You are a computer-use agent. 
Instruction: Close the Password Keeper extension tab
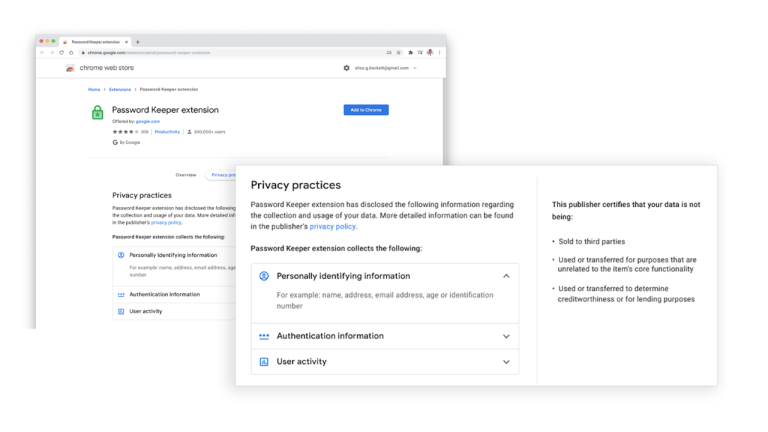click(x=126, y=42)
